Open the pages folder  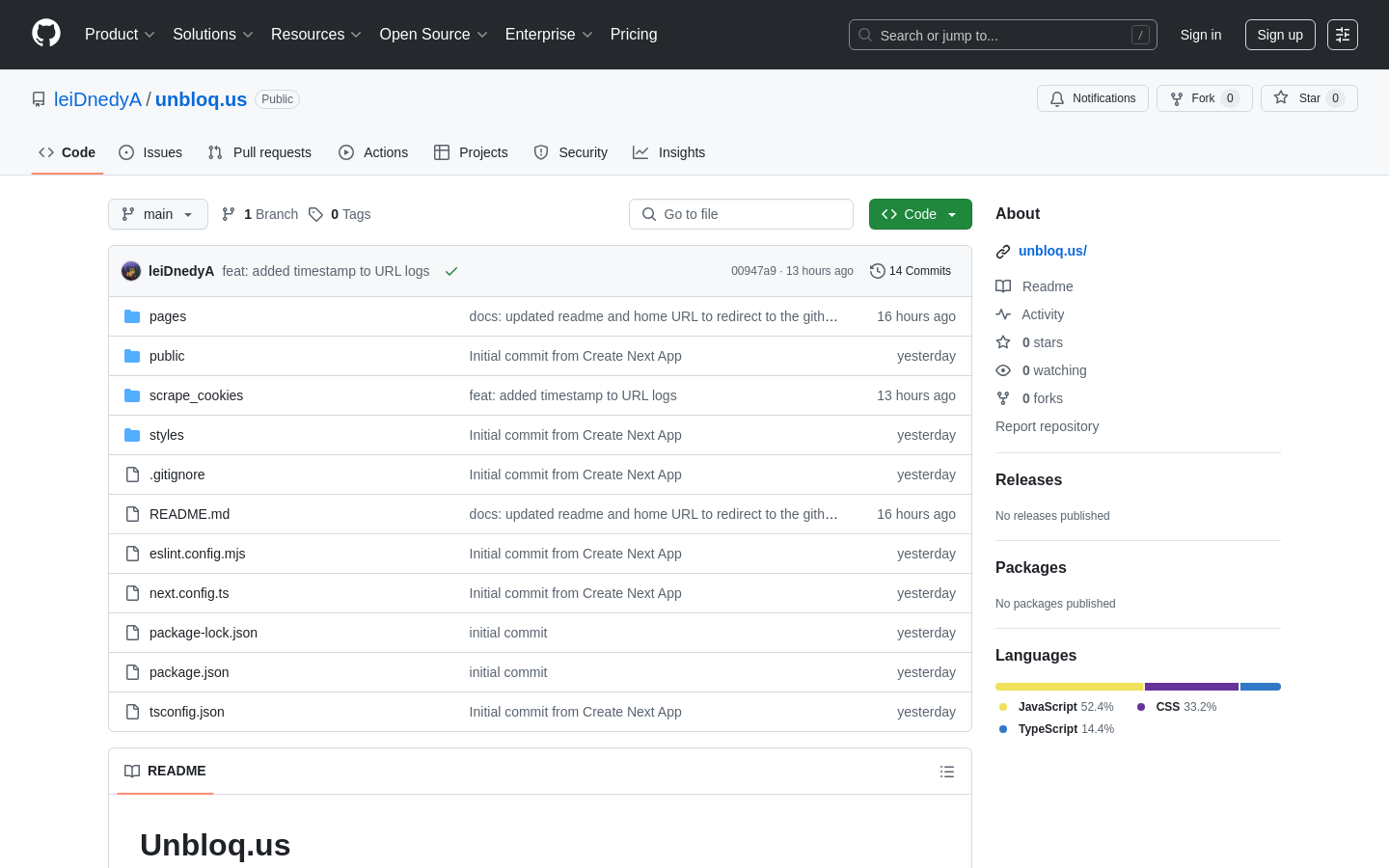[x=168, y=316]
